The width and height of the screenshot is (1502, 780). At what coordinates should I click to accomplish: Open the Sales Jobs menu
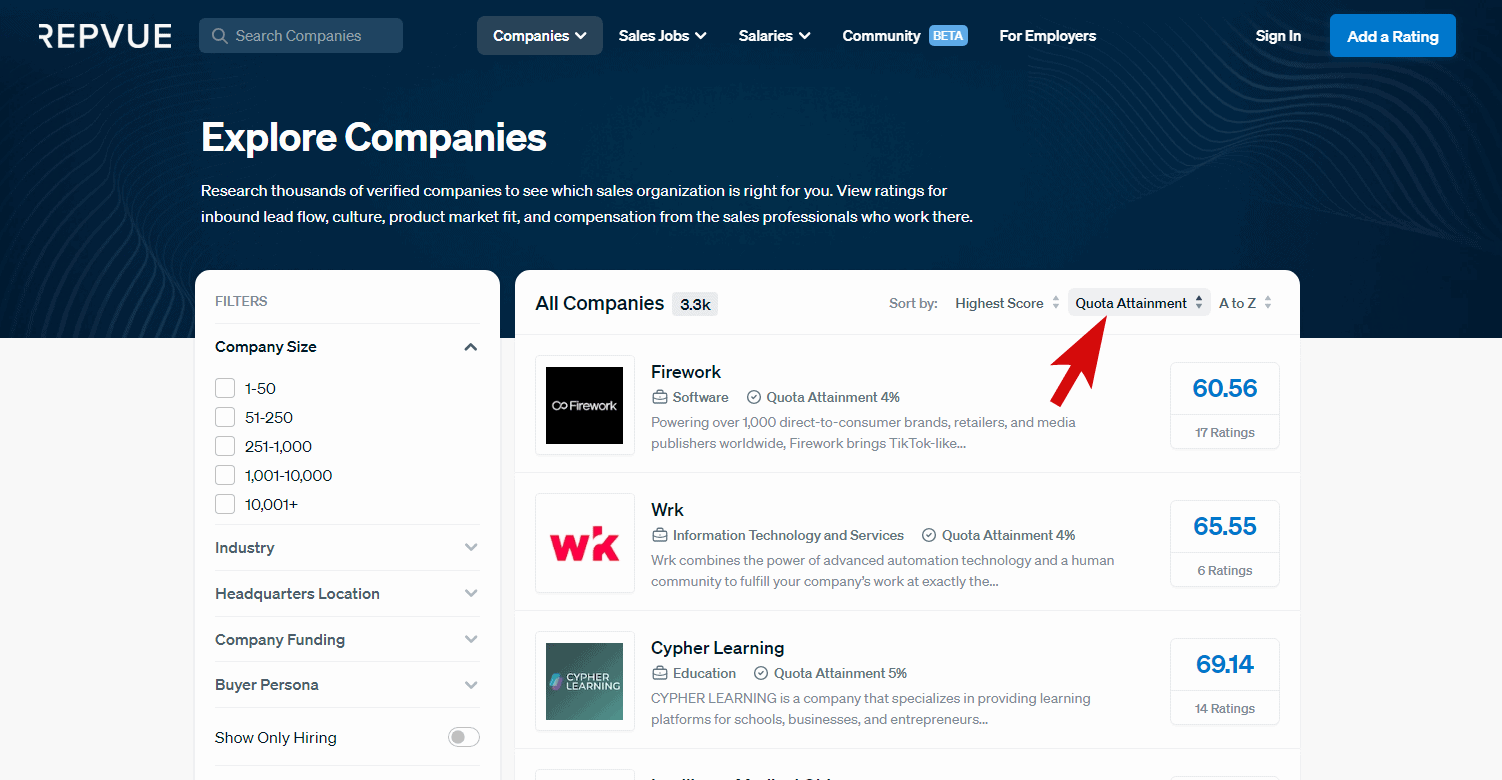pyautogui.click(x=662, y=36)
